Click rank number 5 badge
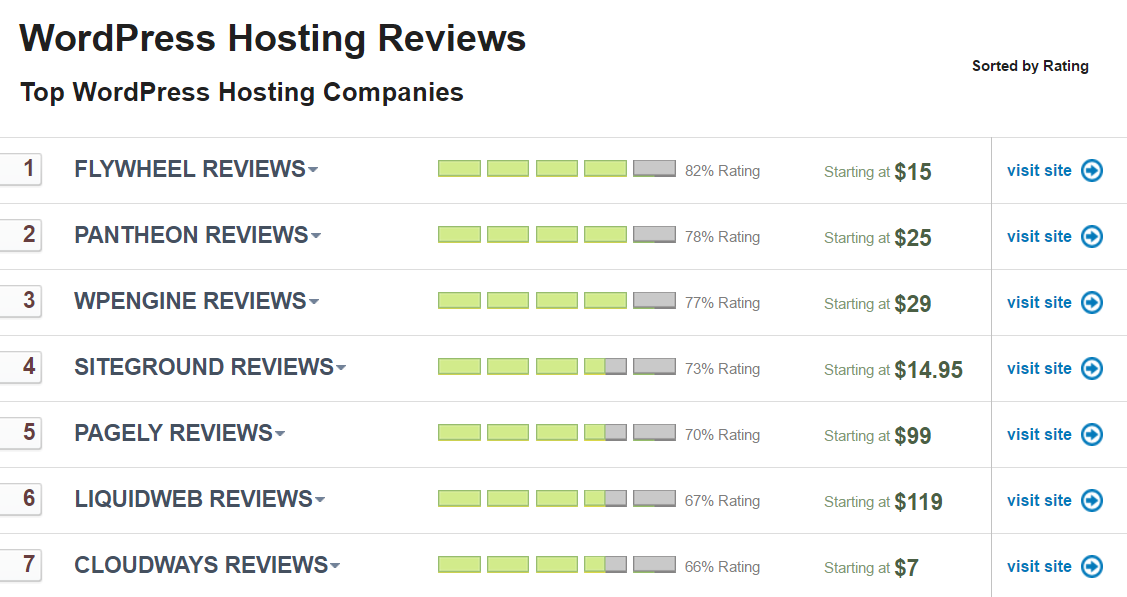This screenshot has height=597, width=1127. (x=22, y=433)
